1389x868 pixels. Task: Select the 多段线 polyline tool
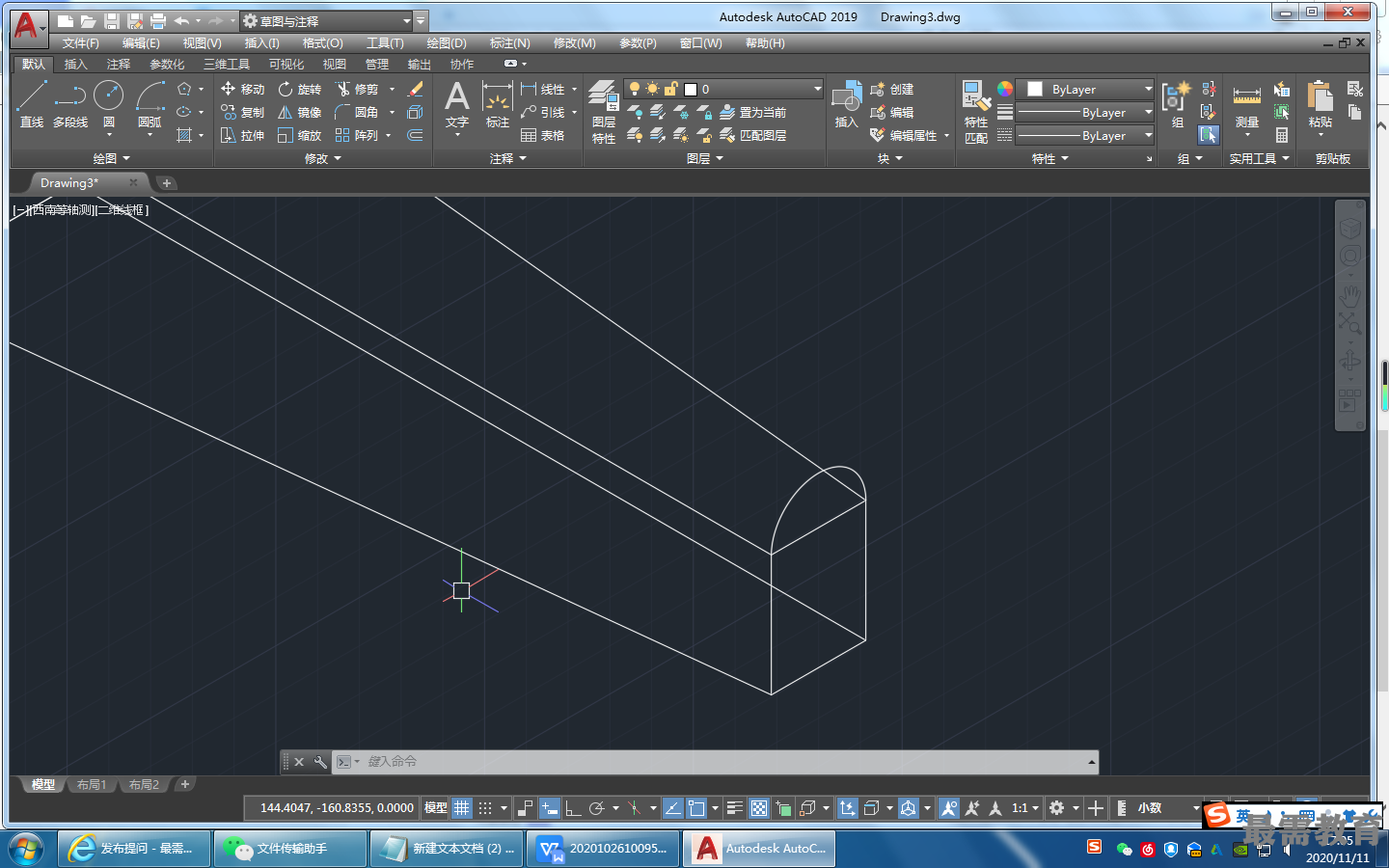click(x=70, y=104)
